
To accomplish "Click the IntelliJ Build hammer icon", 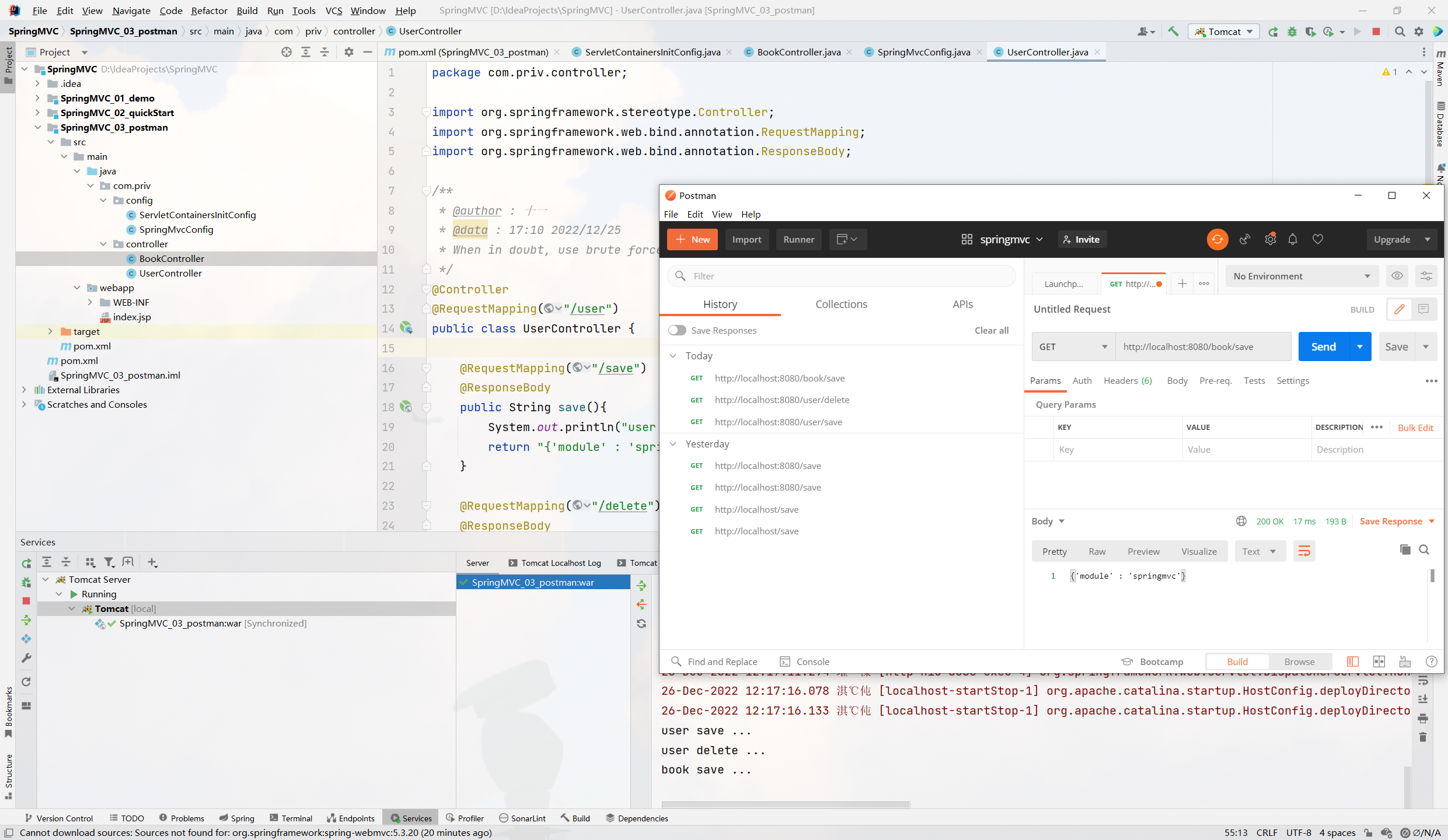I will tap(1173, 32).
